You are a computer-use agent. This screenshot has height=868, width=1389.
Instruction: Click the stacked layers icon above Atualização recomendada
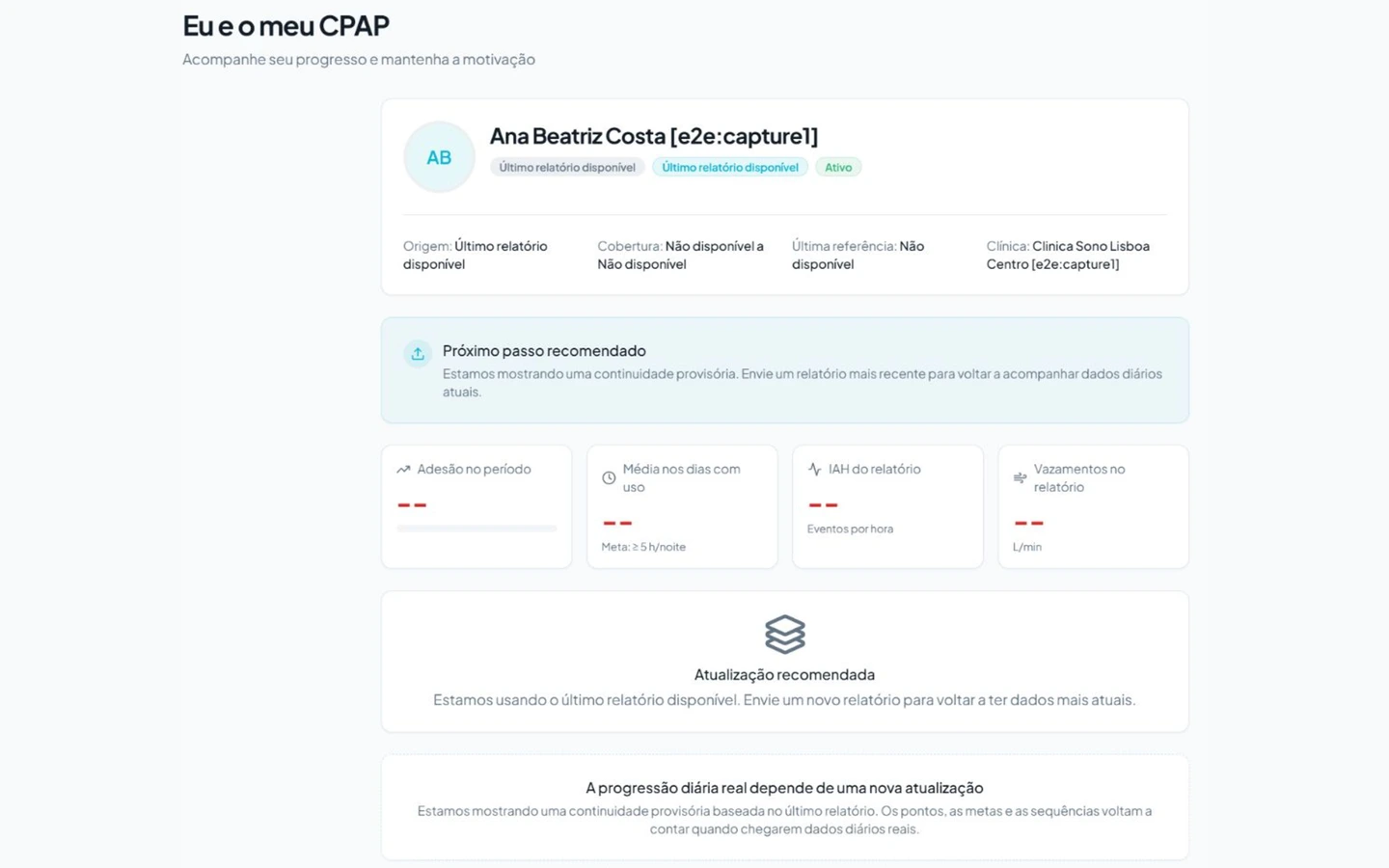[x=784, y=635]
